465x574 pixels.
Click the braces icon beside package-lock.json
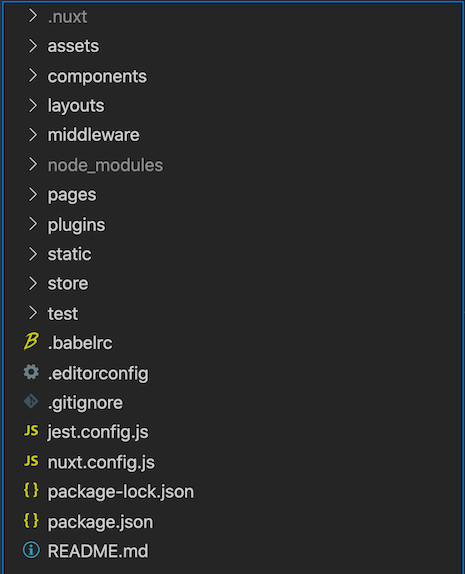(x=31, y=490)
